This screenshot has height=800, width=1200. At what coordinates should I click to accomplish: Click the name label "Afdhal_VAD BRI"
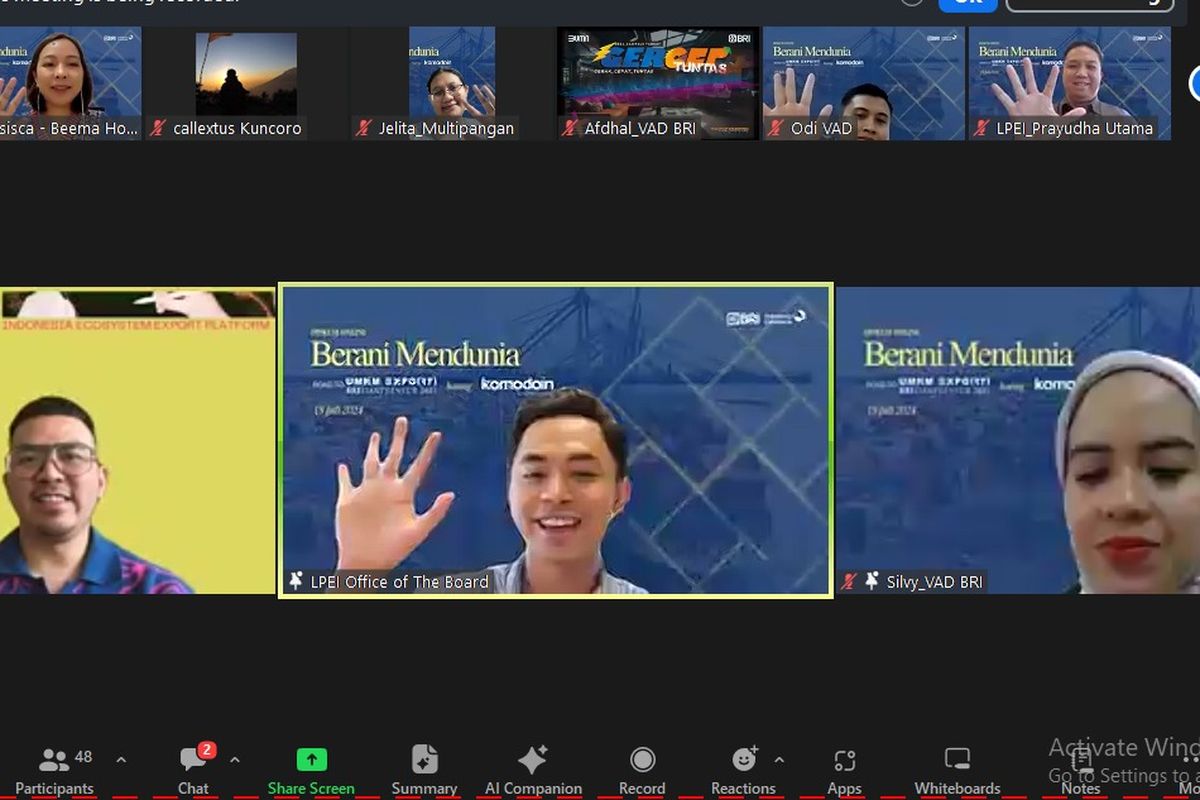(640, 128)
